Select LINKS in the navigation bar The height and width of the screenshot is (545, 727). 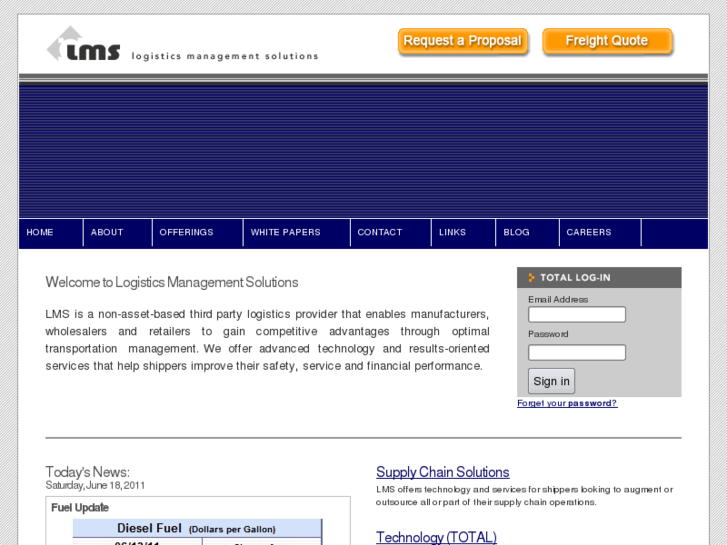coord(453,232)
